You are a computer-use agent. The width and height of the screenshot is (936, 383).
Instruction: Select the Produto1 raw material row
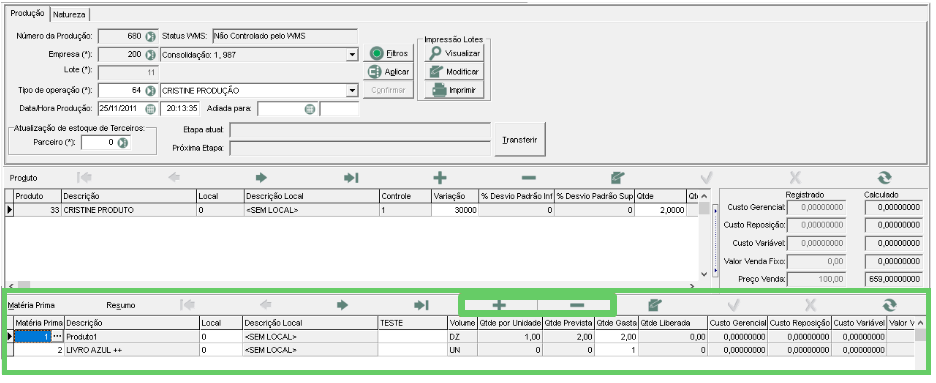click(460, 337)
